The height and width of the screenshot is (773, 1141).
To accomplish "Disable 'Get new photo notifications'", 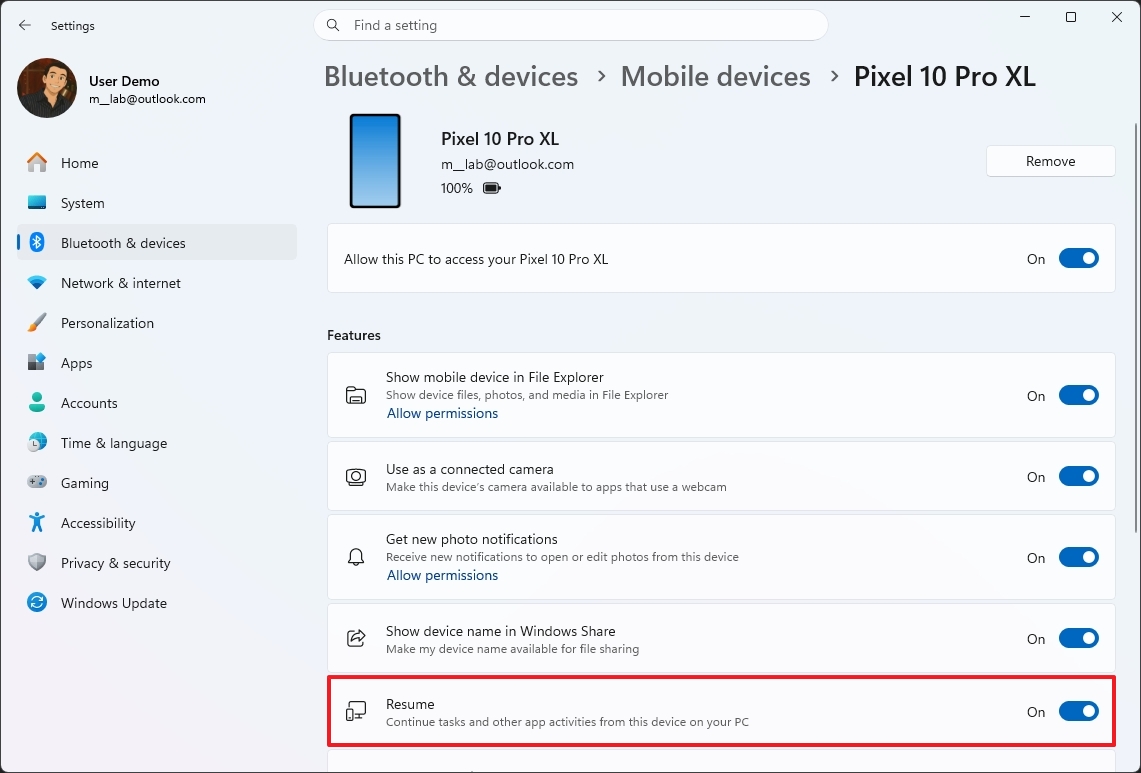I will pyautogui.click(x=1078, y=557).
